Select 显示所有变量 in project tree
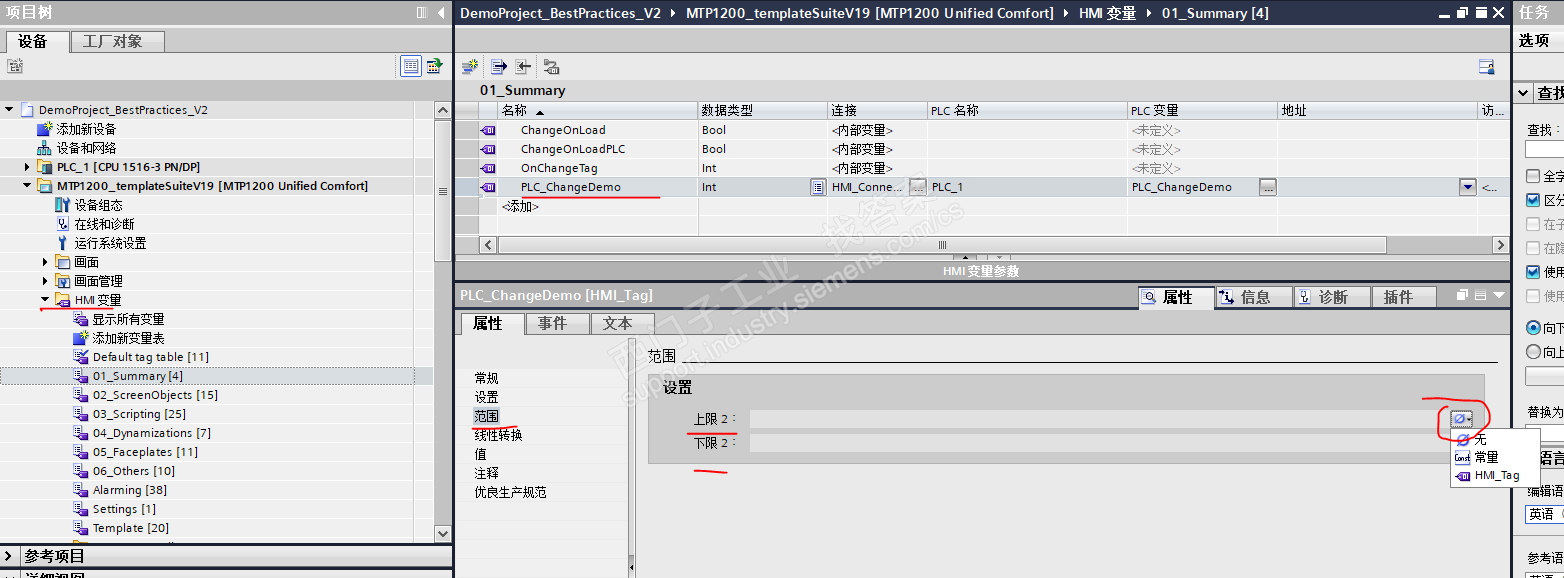1564x578 pixels. [128, 319]
